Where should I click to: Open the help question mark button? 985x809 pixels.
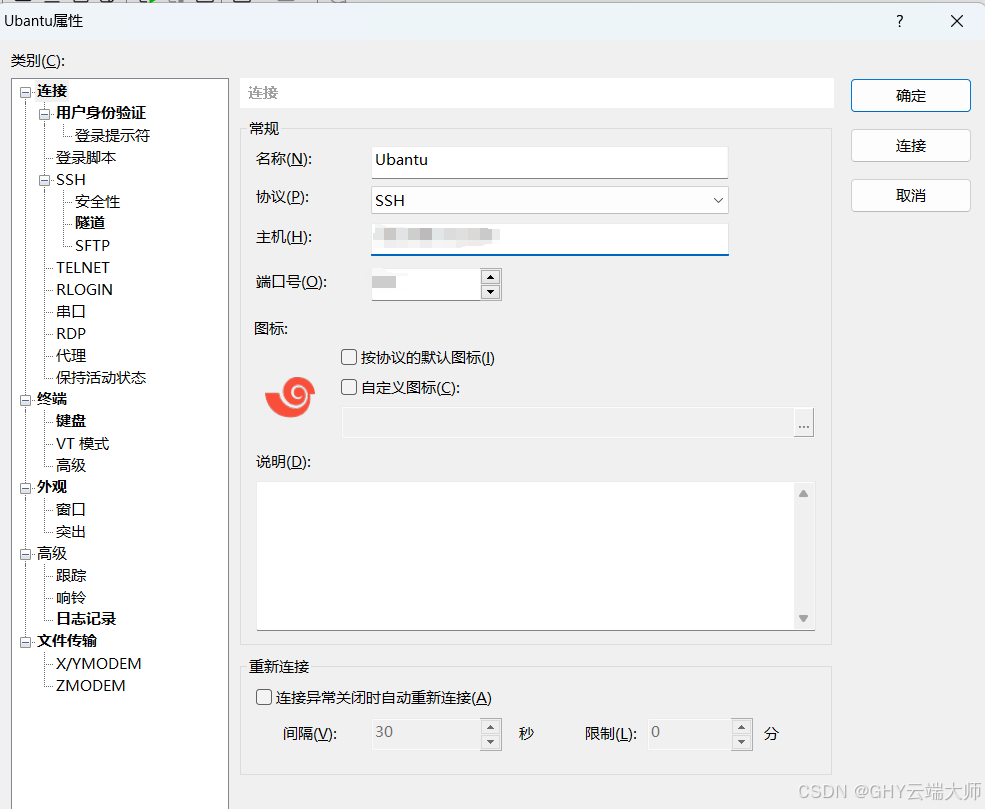tap(900, 21)
